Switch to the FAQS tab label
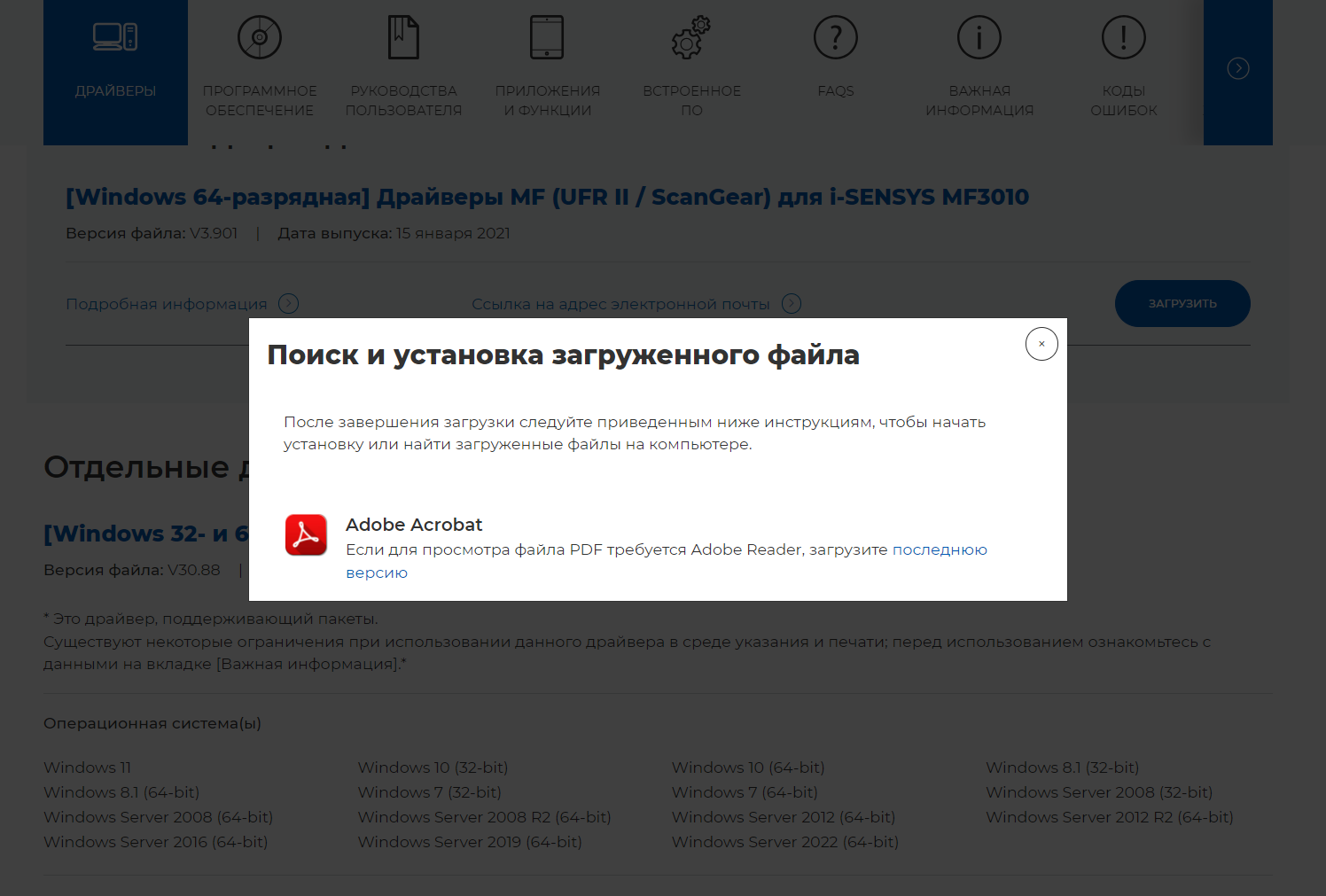Image resolution: width=1326 pixels, height=896 pixels. [836, 90]
